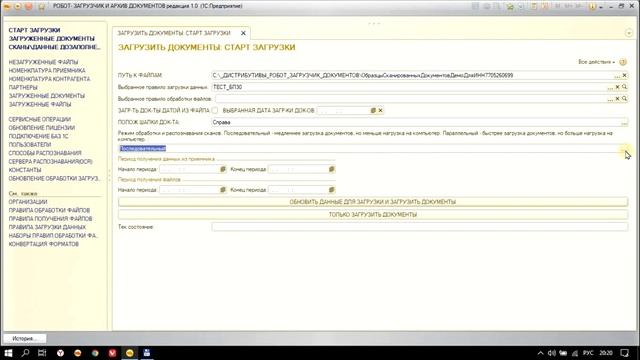Open magnifier for правило обработки файлов
This screenshot has width=640, height=360.
pos(624,99)
